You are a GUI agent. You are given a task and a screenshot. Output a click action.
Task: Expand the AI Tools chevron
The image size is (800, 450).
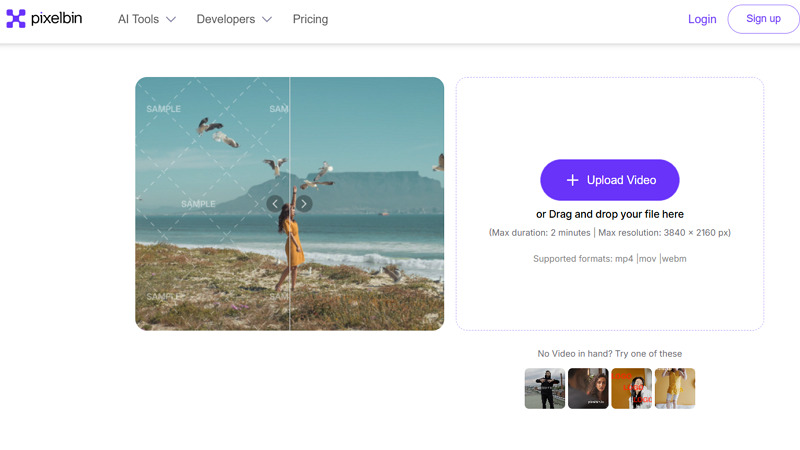pos(171,19)
